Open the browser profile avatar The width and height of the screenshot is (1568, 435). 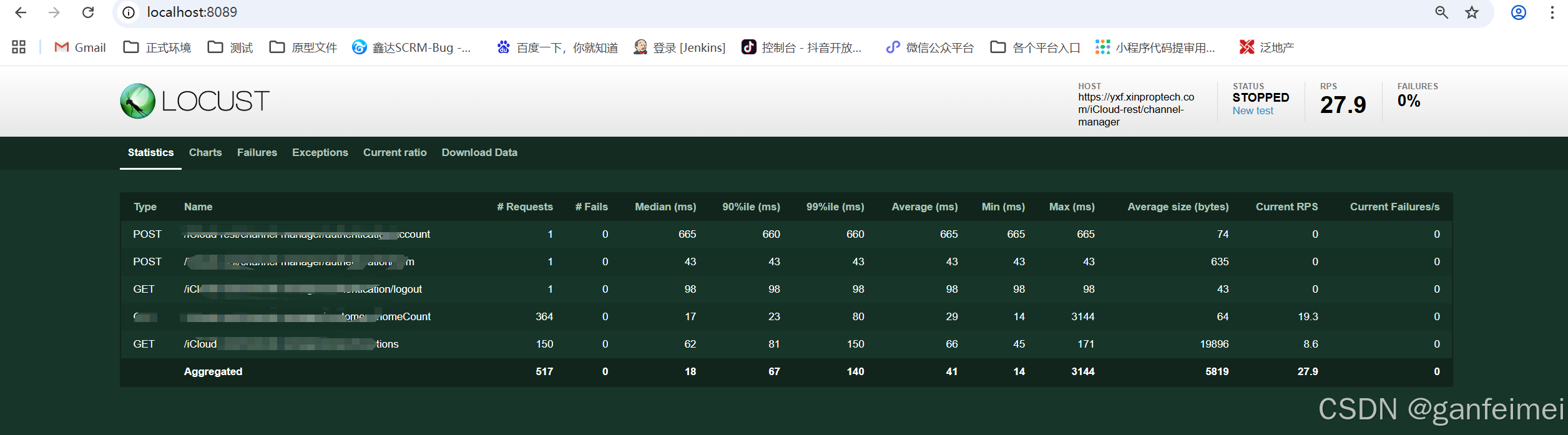(1519, 12)
